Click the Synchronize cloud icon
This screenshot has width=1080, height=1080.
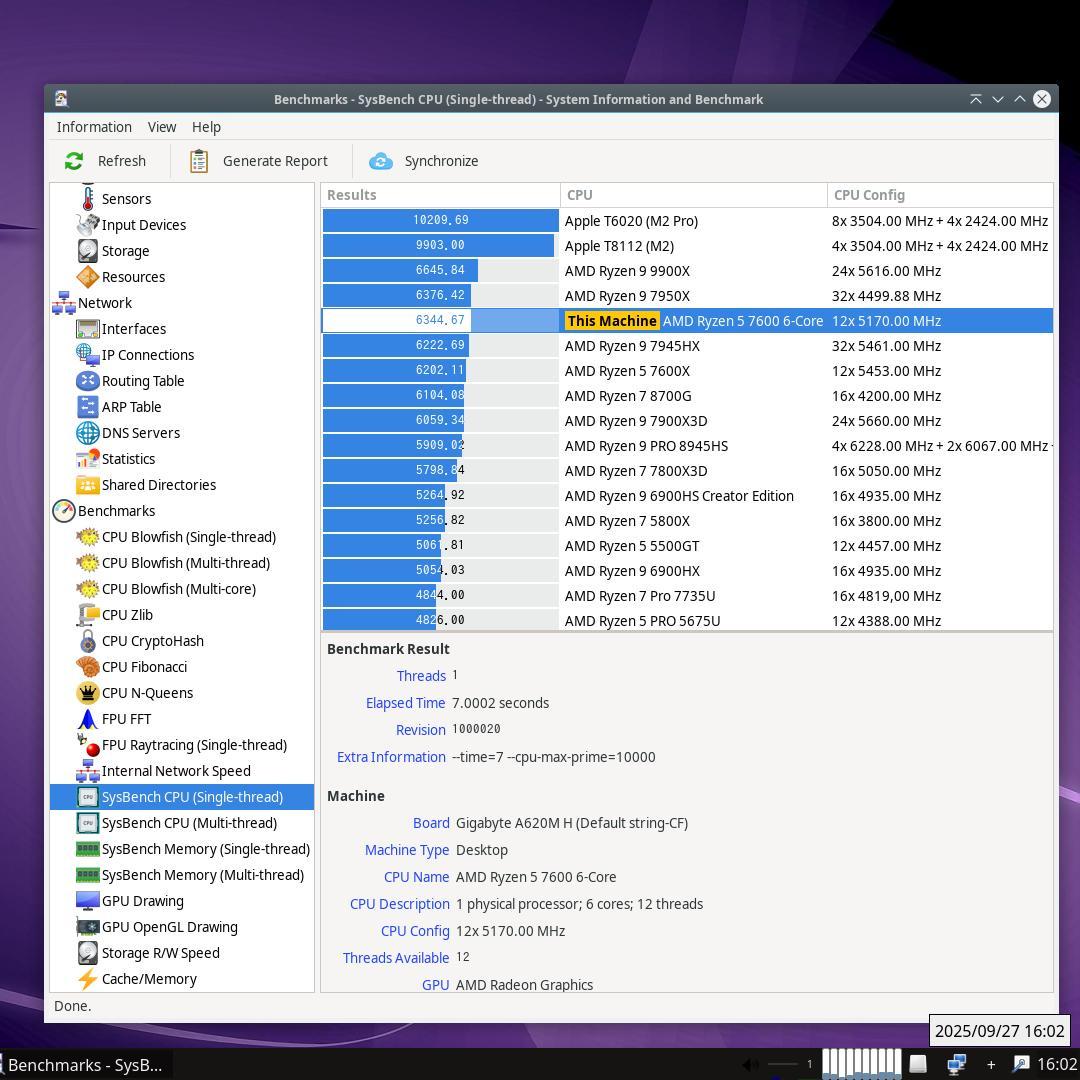pos(380,161)
